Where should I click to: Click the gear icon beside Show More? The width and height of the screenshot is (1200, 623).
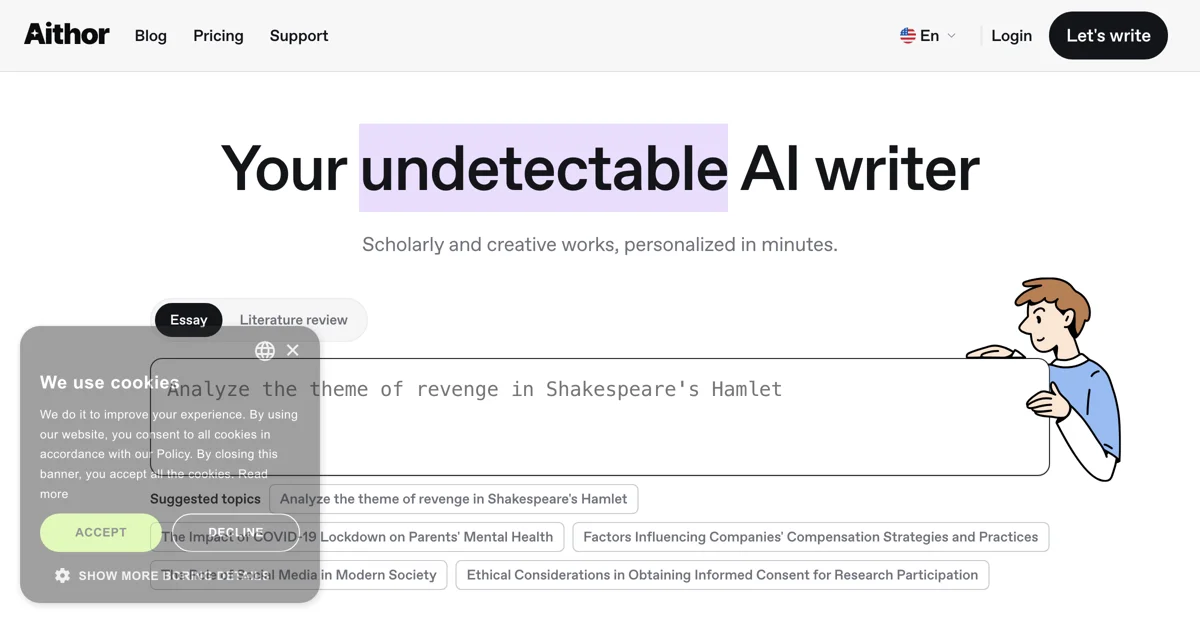point(62,575)
